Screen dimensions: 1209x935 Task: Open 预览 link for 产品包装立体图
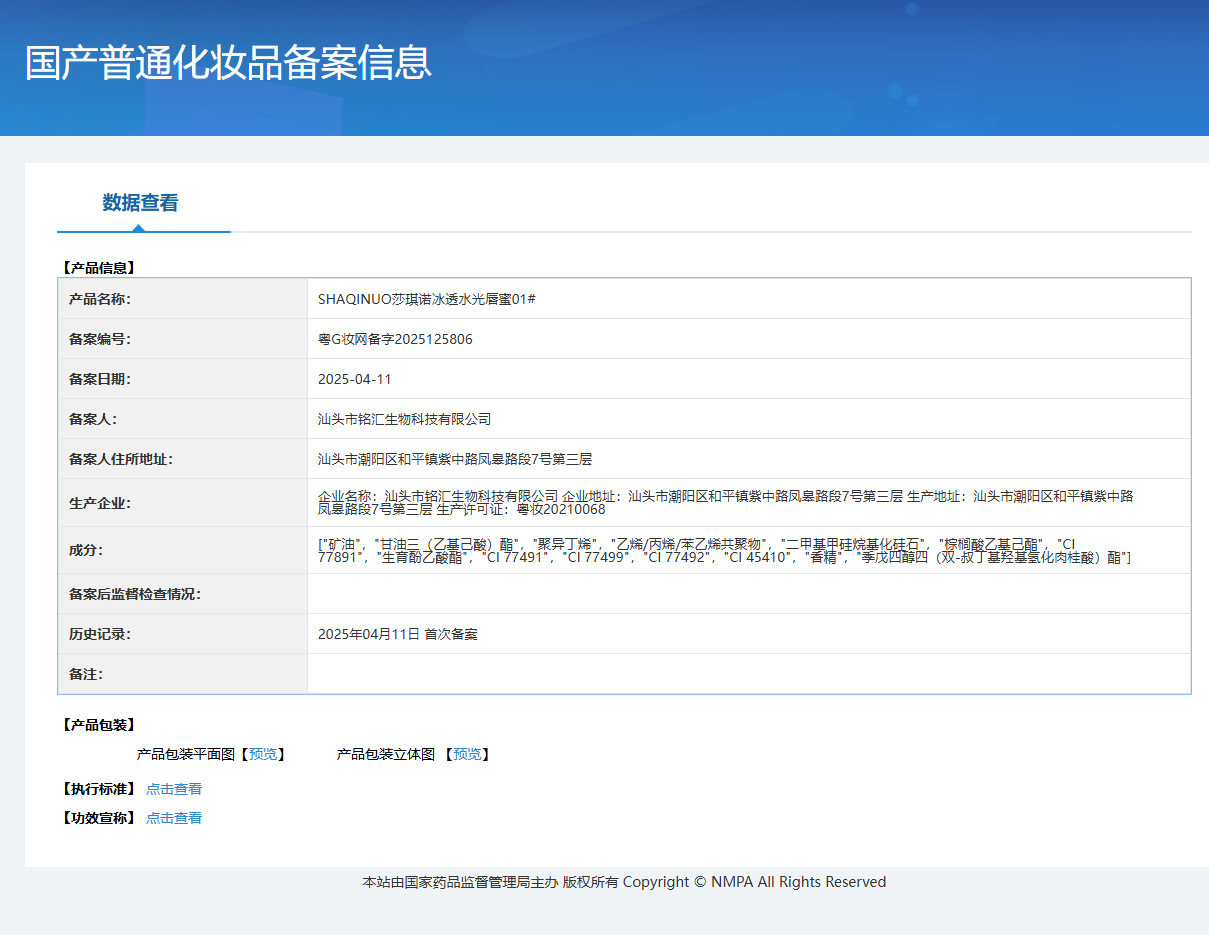point(467,754)
